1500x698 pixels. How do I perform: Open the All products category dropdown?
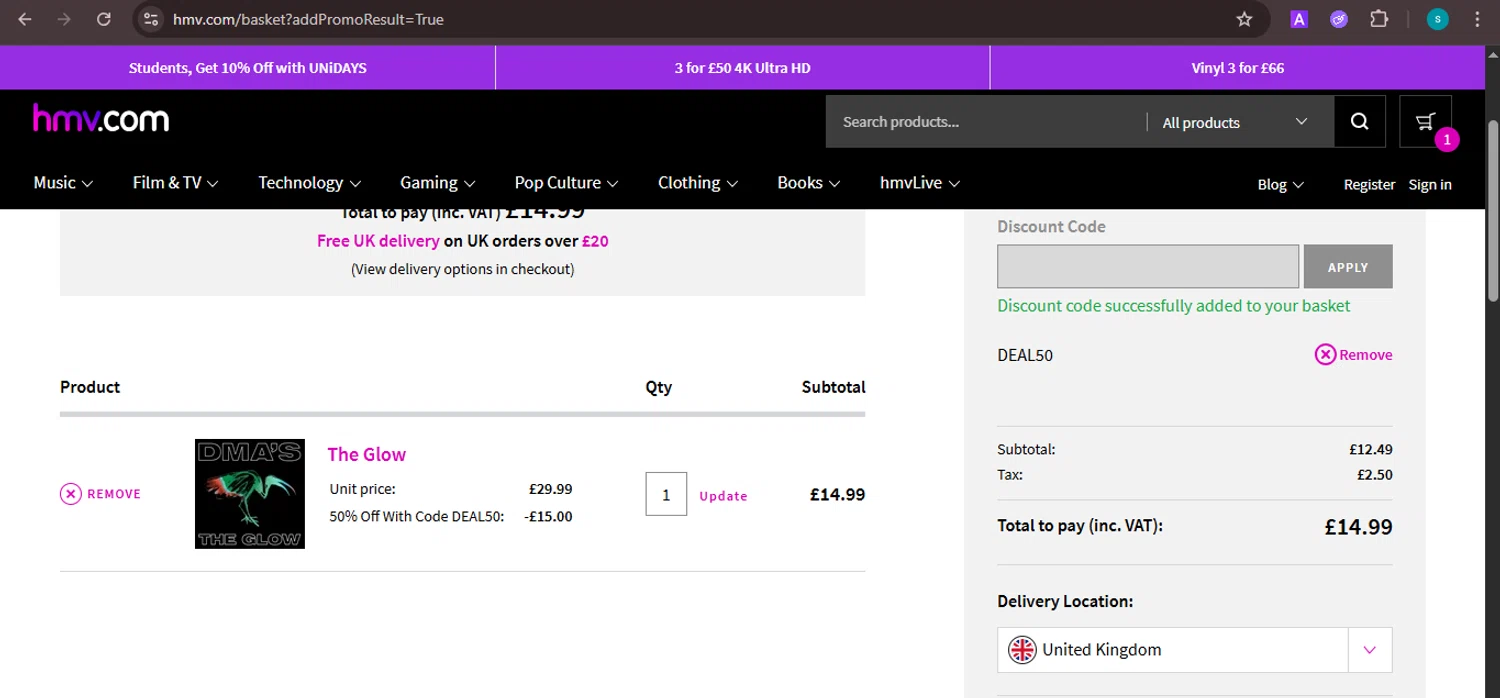(1235, 122)
